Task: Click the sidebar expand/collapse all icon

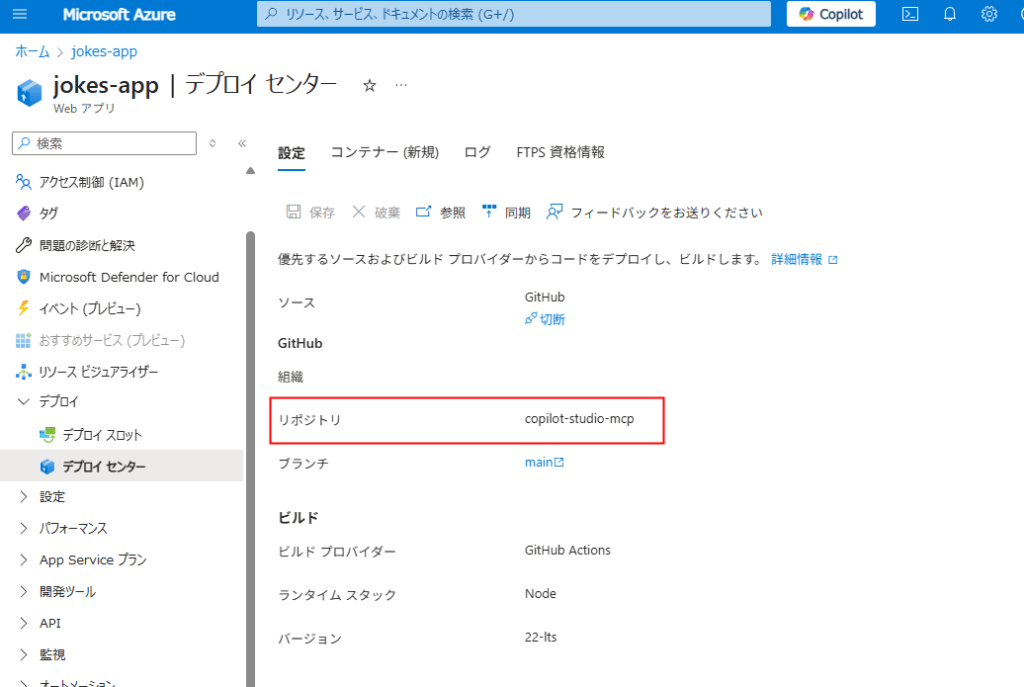Action: tap(212, 143)
